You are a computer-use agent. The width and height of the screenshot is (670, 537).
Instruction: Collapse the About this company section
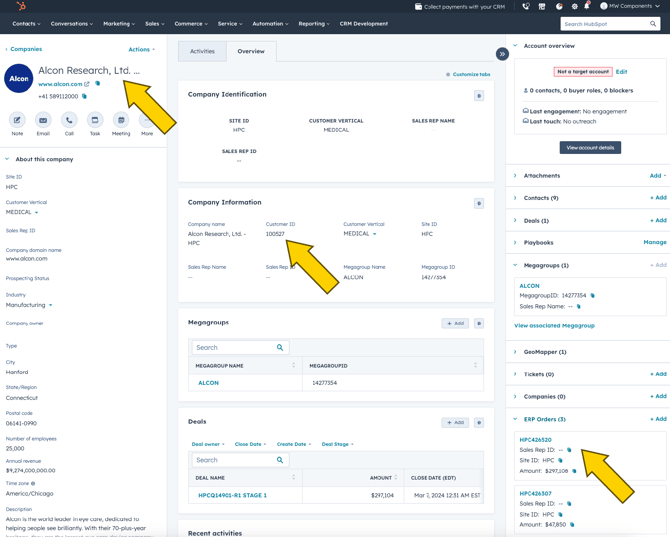8,159
